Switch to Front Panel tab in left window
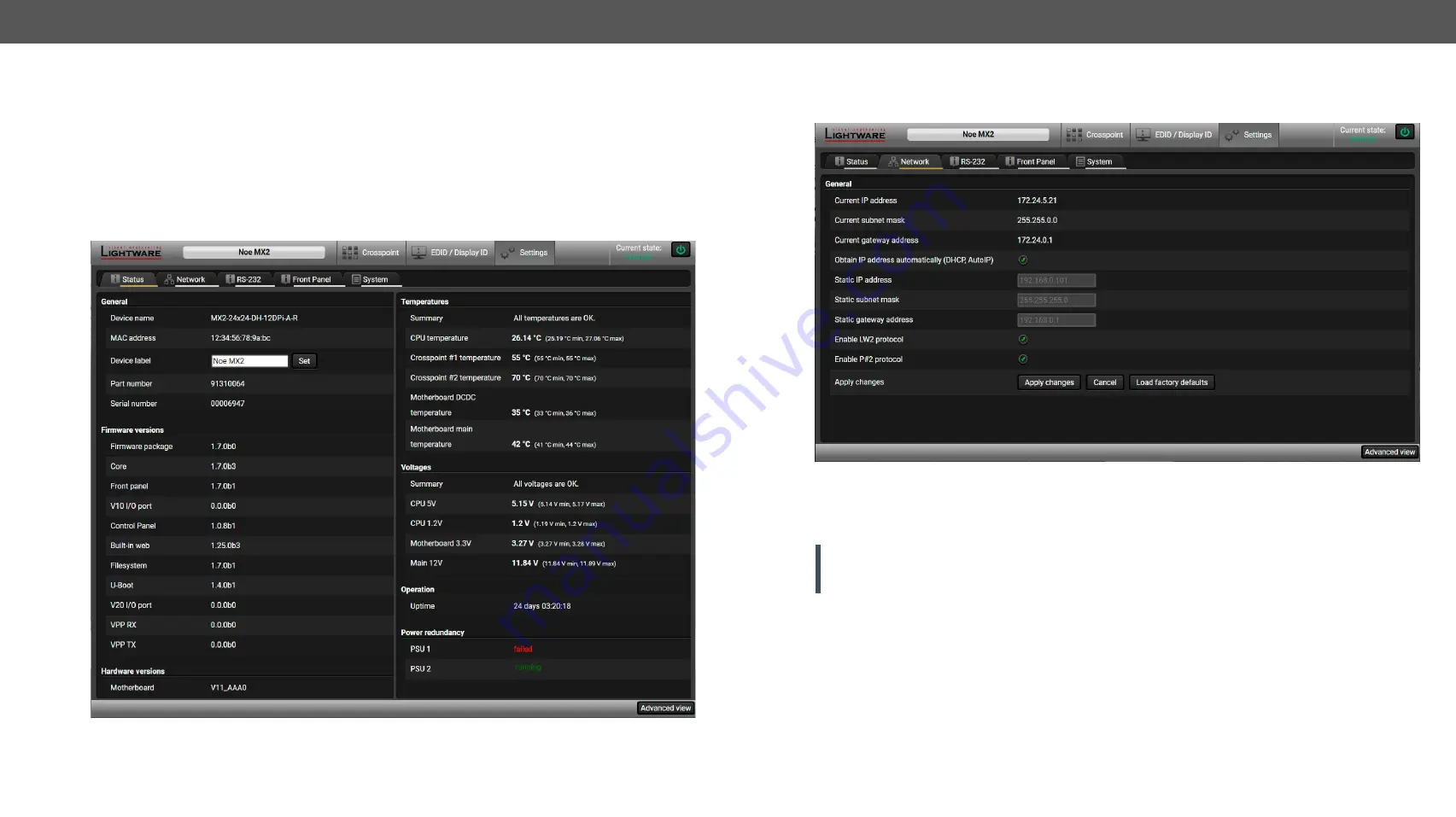The width and height of the screenshot is (1456, 817). click(307, 279)
